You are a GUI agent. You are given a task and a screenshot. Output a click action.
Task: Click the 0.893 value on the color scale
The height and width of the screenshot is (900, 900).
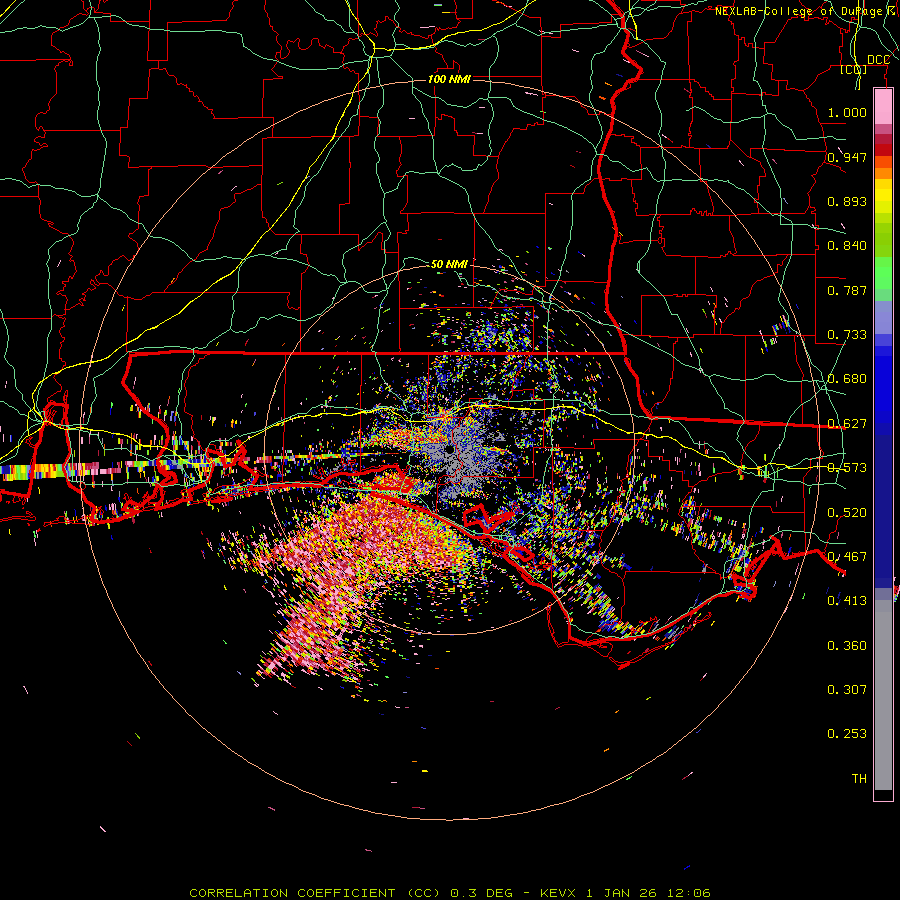pos(847,201)
